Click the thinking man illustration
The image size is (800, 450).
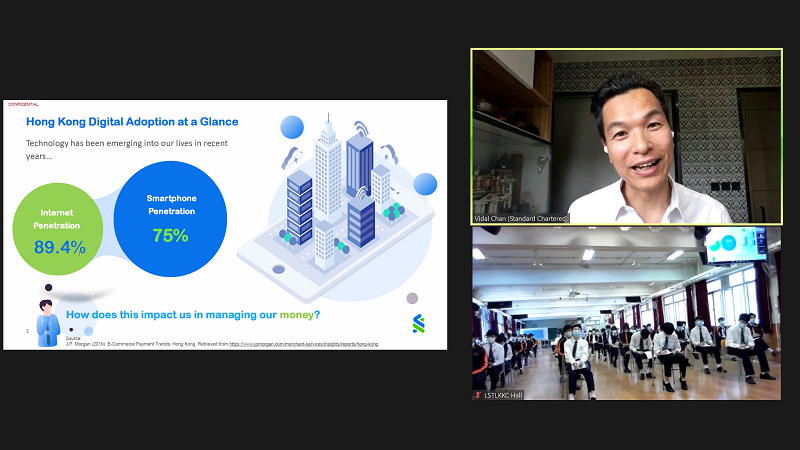coord(47,318)
